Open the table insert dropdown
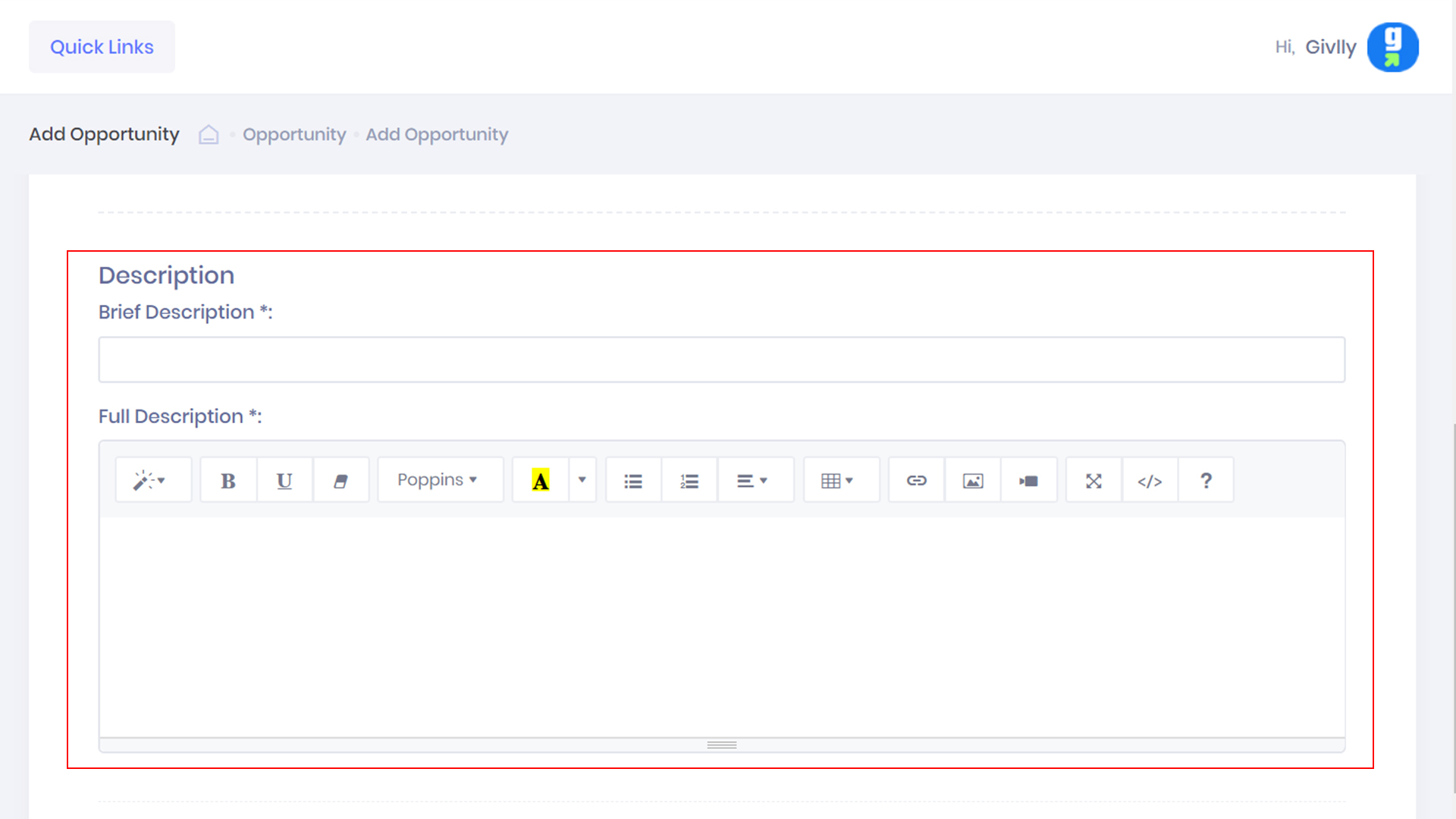This screenshot has height=819, width=1456. [838, 481]
